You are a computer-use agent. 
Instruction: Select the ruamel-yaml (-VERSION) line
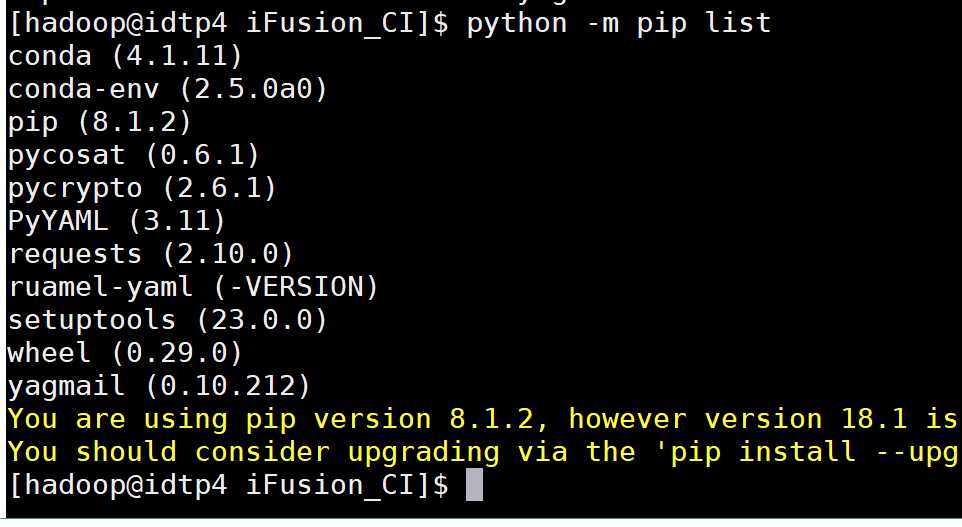pos(193,287)
